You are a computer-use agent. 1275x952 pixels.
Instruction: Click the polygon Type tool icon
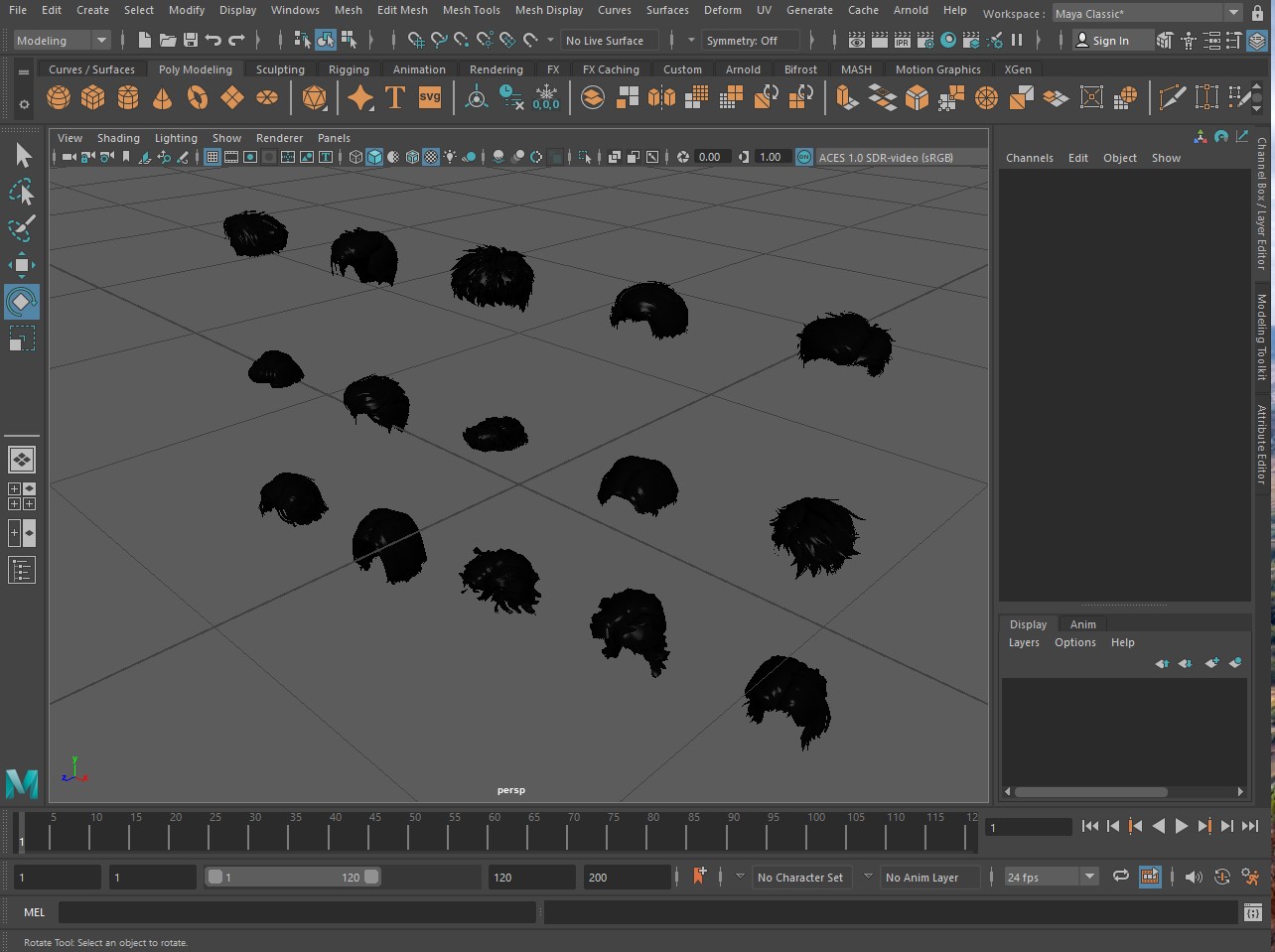[x=395, y=97]
